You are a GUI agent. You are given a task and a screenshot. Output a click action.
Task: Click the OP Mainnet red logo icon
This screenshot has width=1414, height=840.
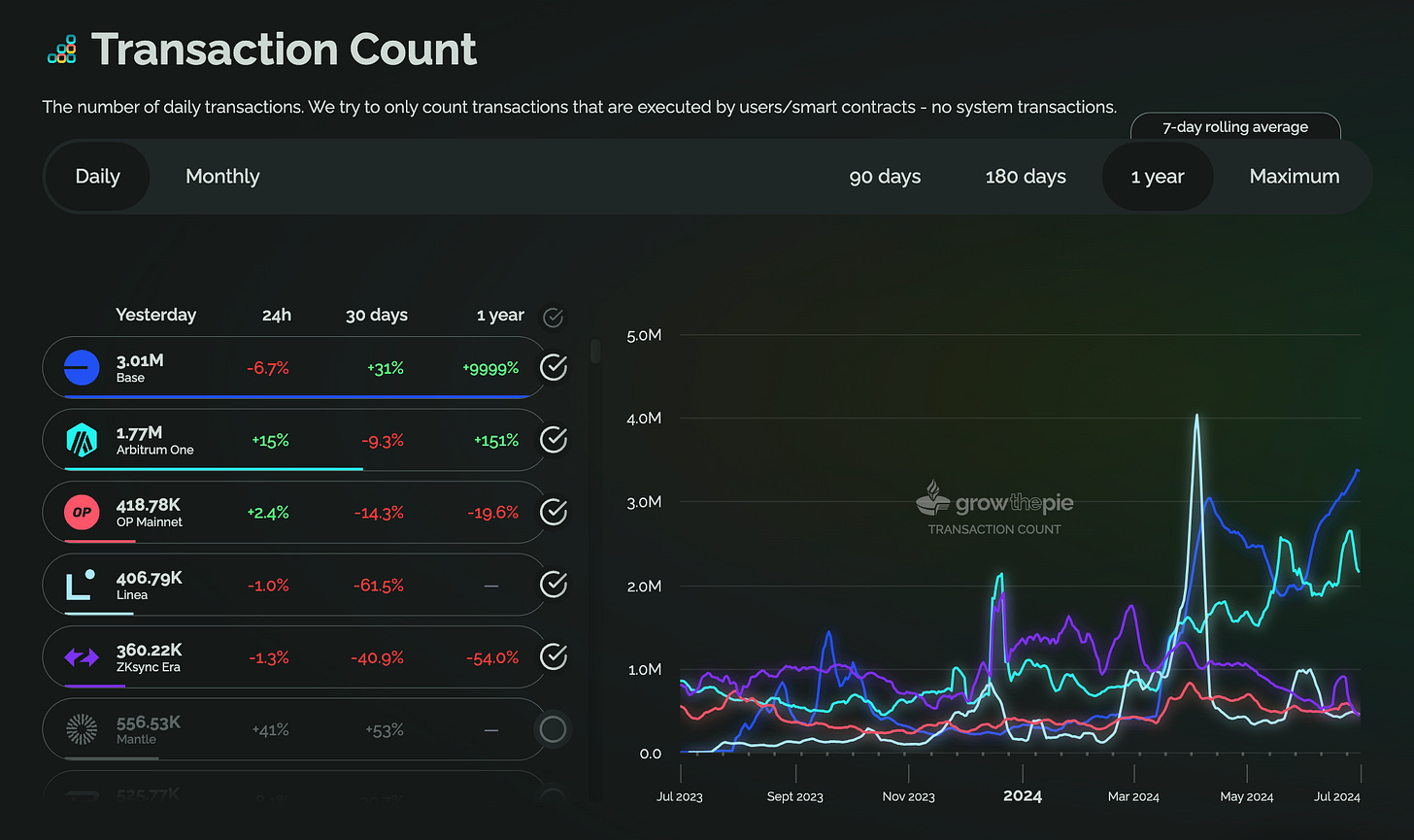(x=82, y=512)
